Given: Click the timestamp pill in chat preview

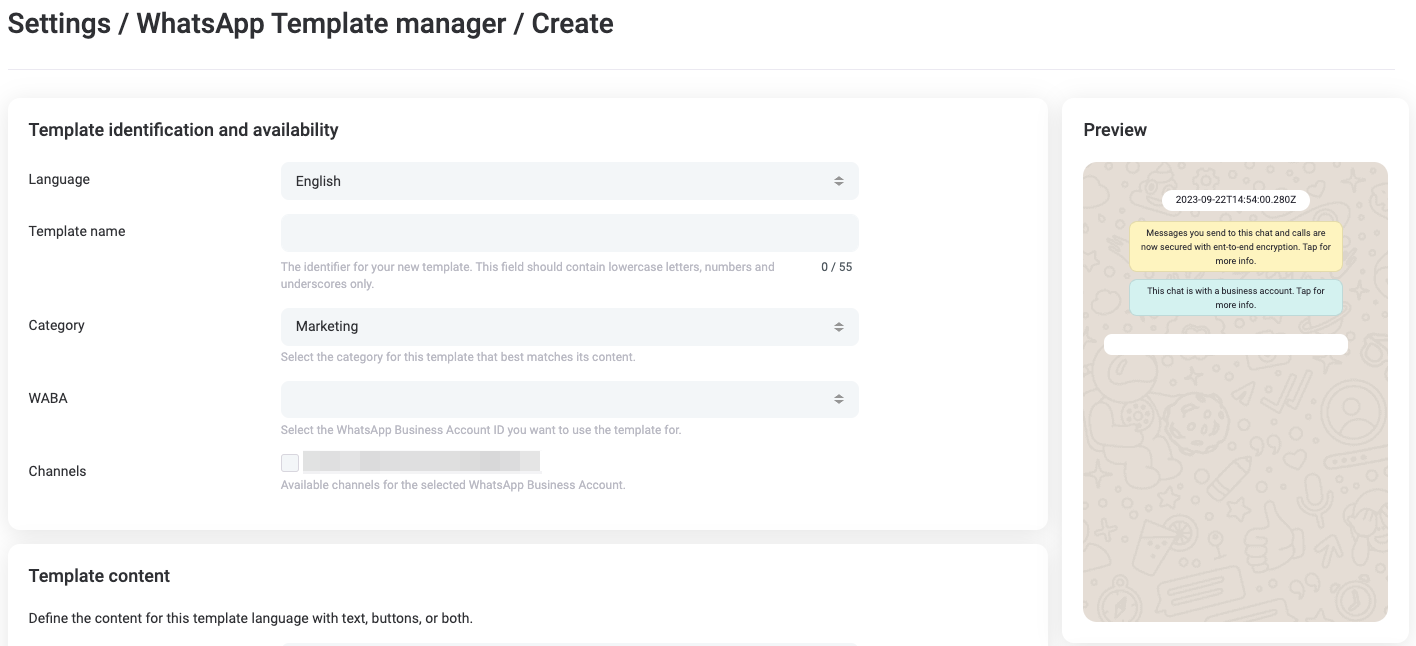Looking at the screenshot, I should [1235, 200].
